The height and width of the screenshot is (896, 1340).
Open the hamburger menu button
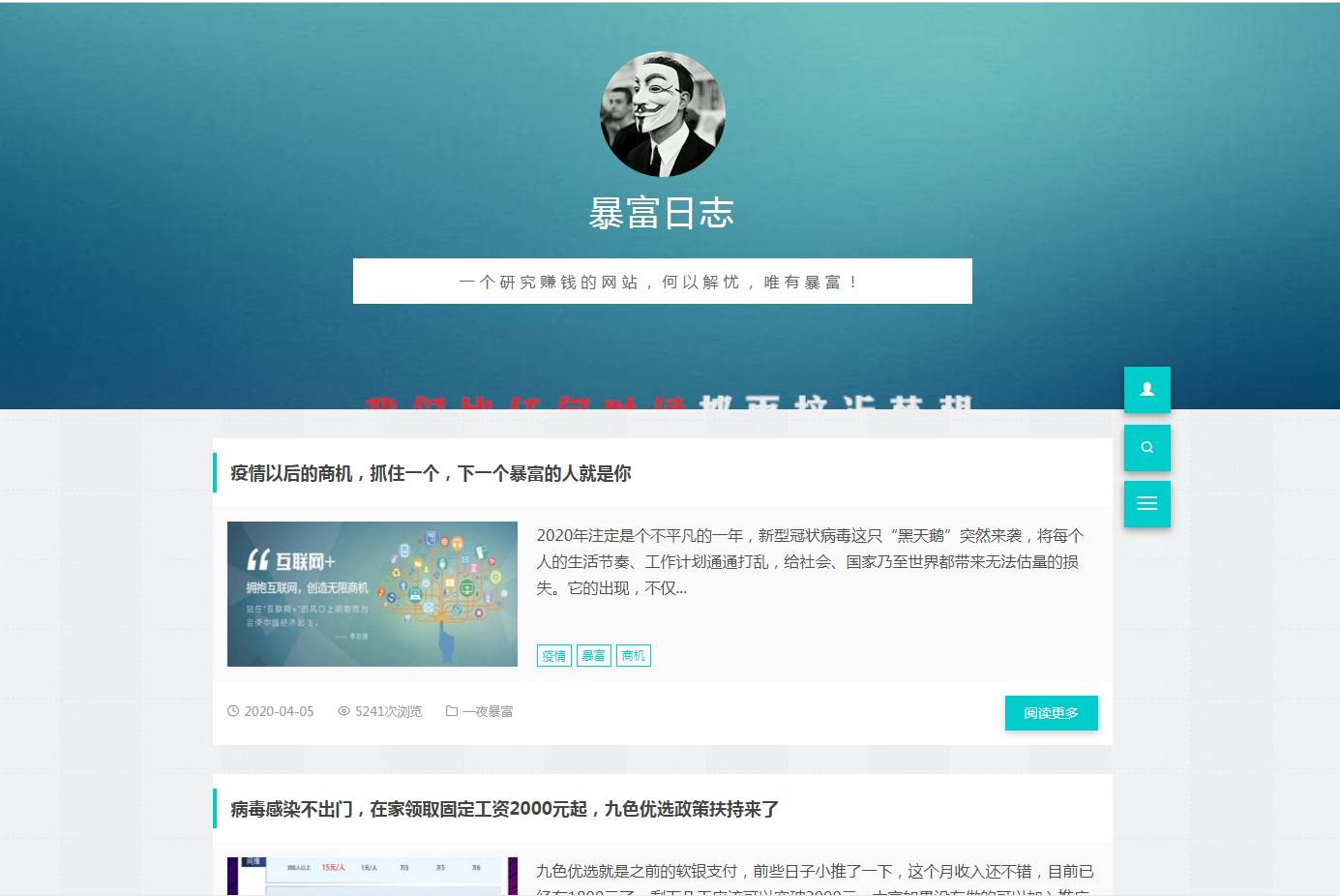[x=1146, y=504]
